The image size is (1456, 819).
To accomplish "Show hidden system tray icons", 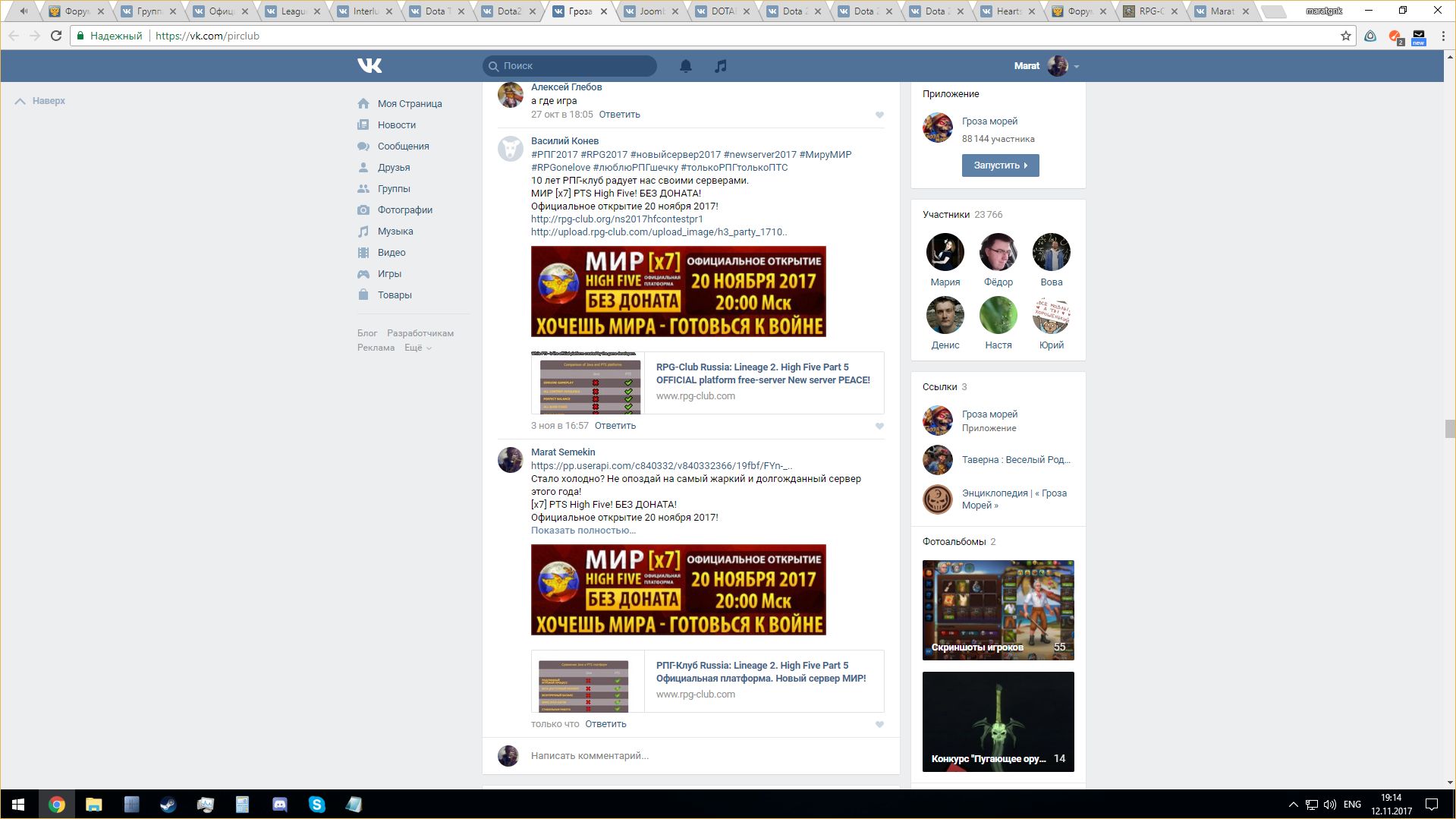I will pos(1293,805).
